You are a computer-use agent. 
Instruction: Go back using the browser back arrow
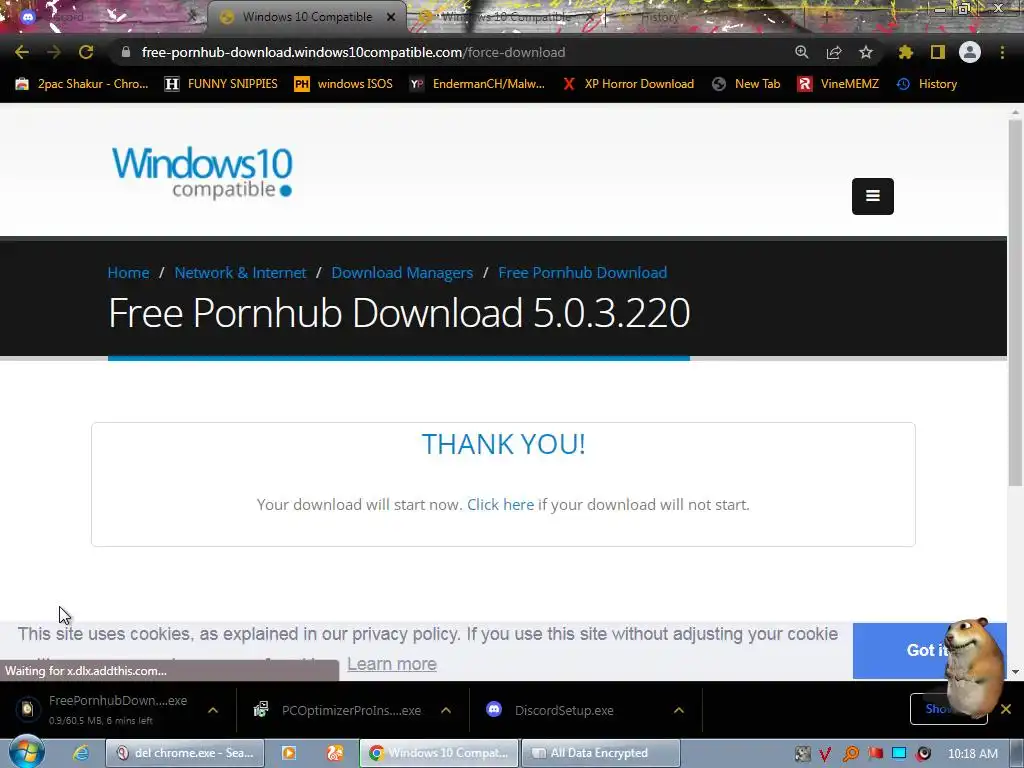(x=22, y=52)
